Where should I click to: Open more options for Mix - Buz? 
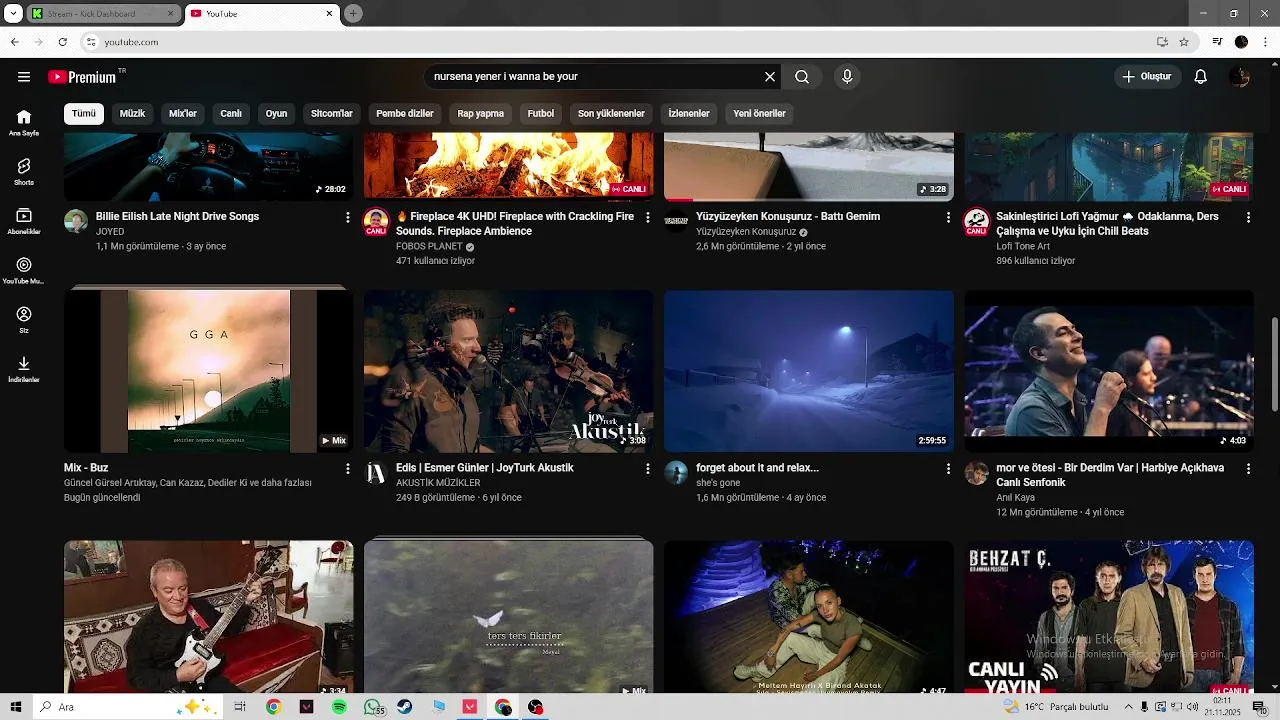tap(348, 468)
